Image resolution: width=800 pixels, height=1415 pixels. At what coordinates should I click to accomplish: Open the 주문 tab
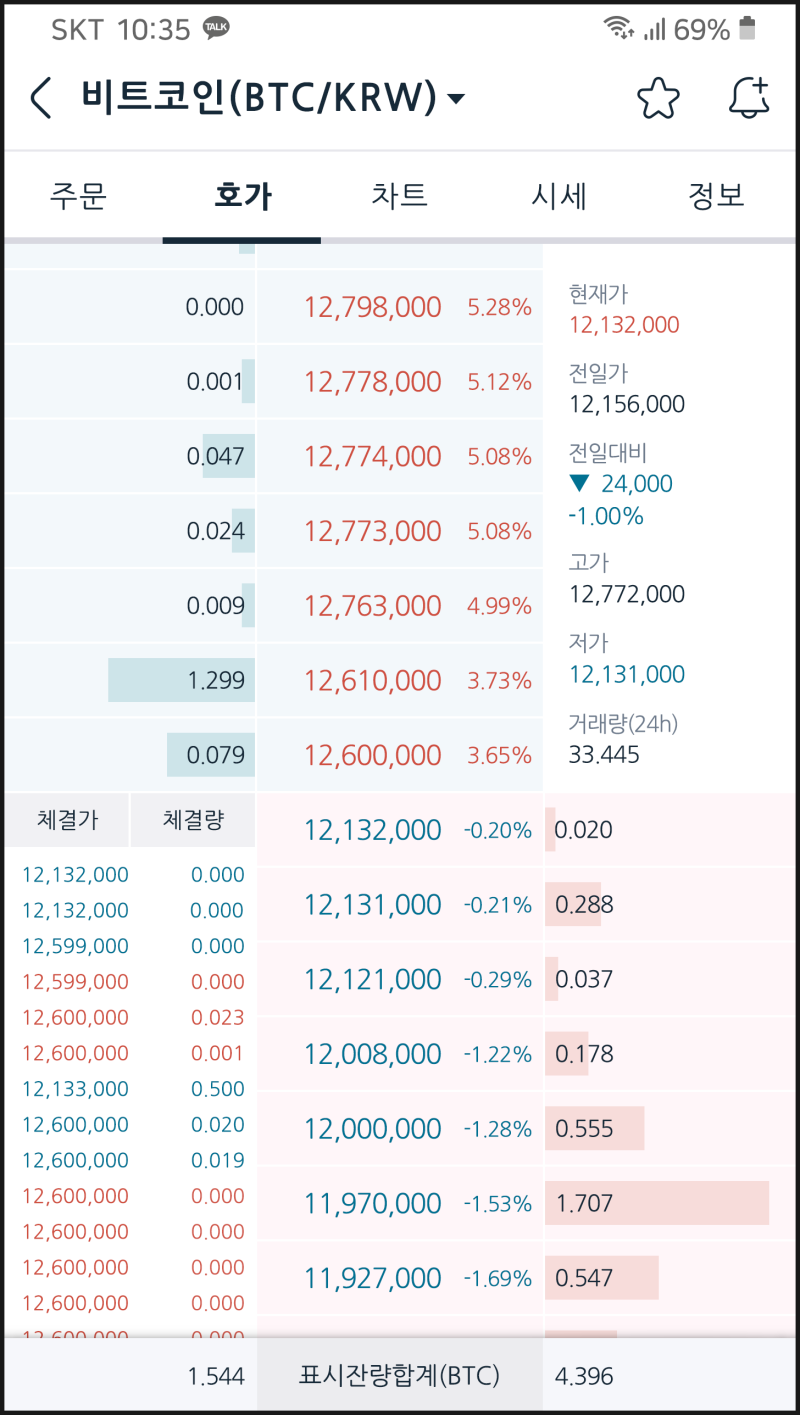(x=78, y=197)
